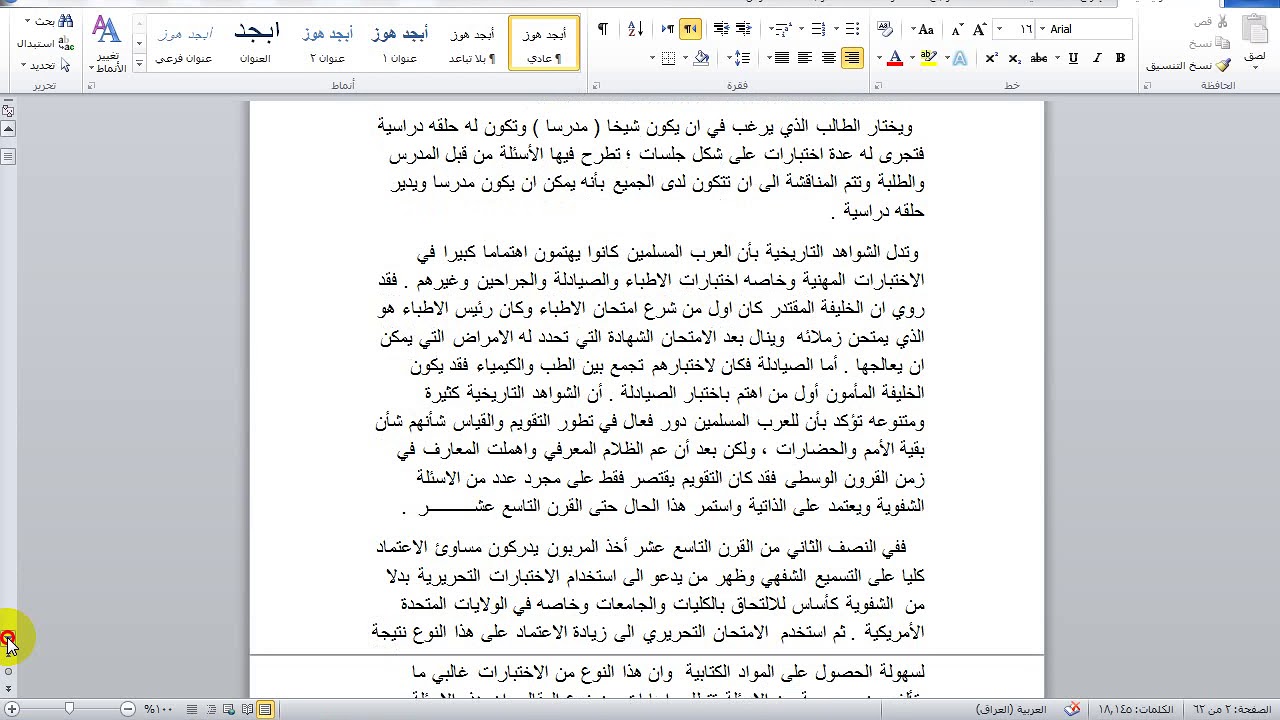1280x720 pixels.
Task: Select Normal (عادي) style
Action: click(x=544, y=43)
